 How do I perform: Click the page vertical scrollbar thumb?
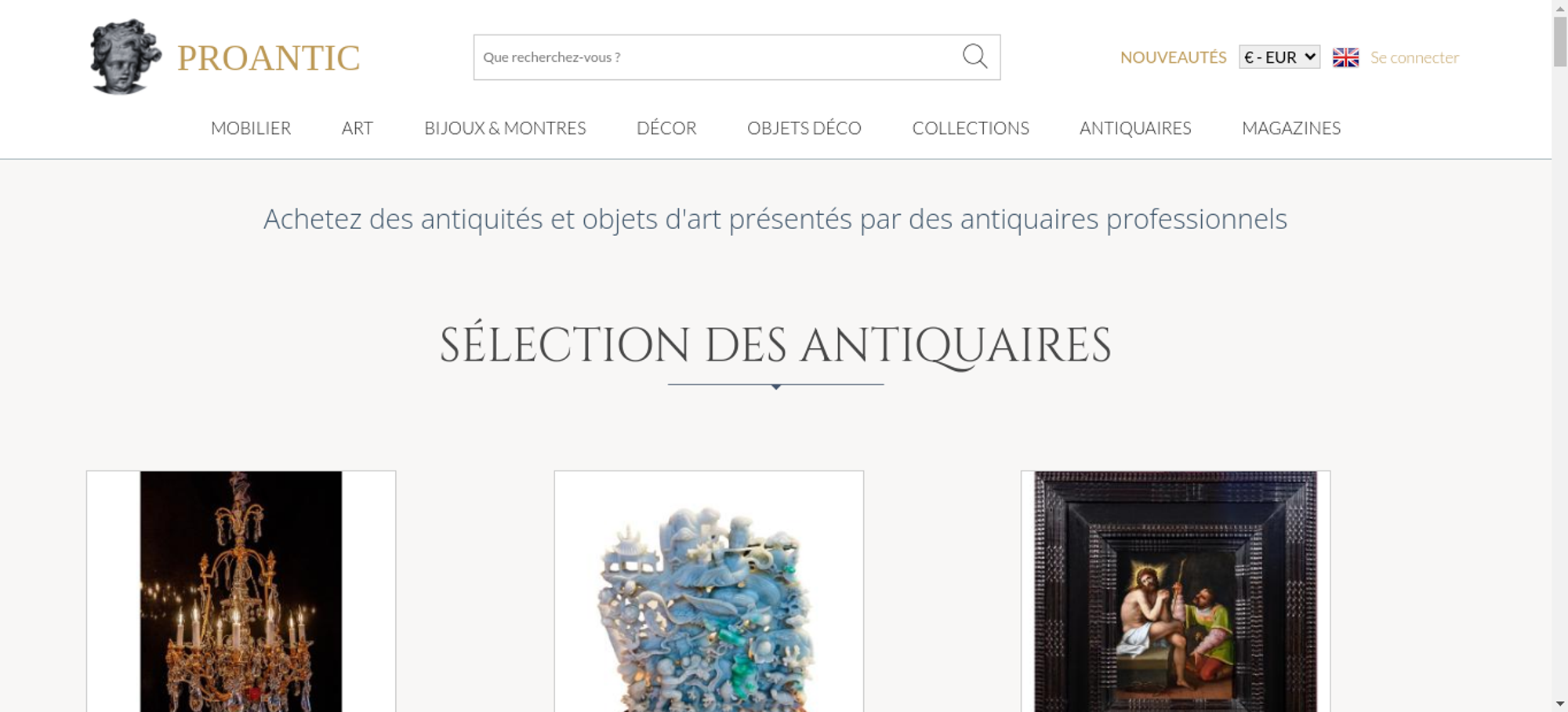1560,41
